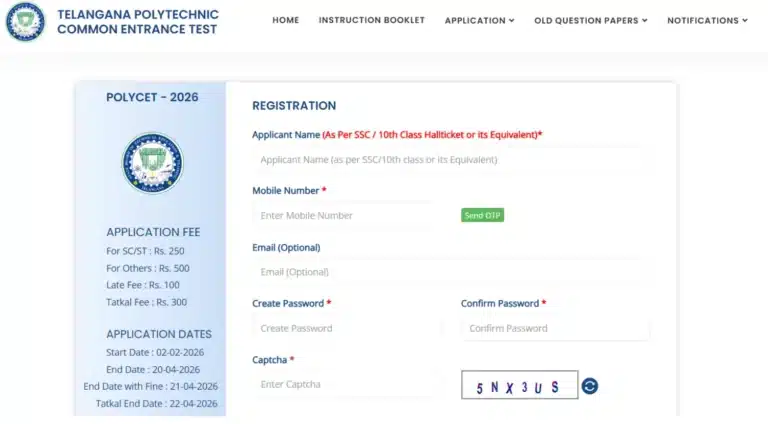Click the APPLICATION FEE heading

(x=153, y=232)
